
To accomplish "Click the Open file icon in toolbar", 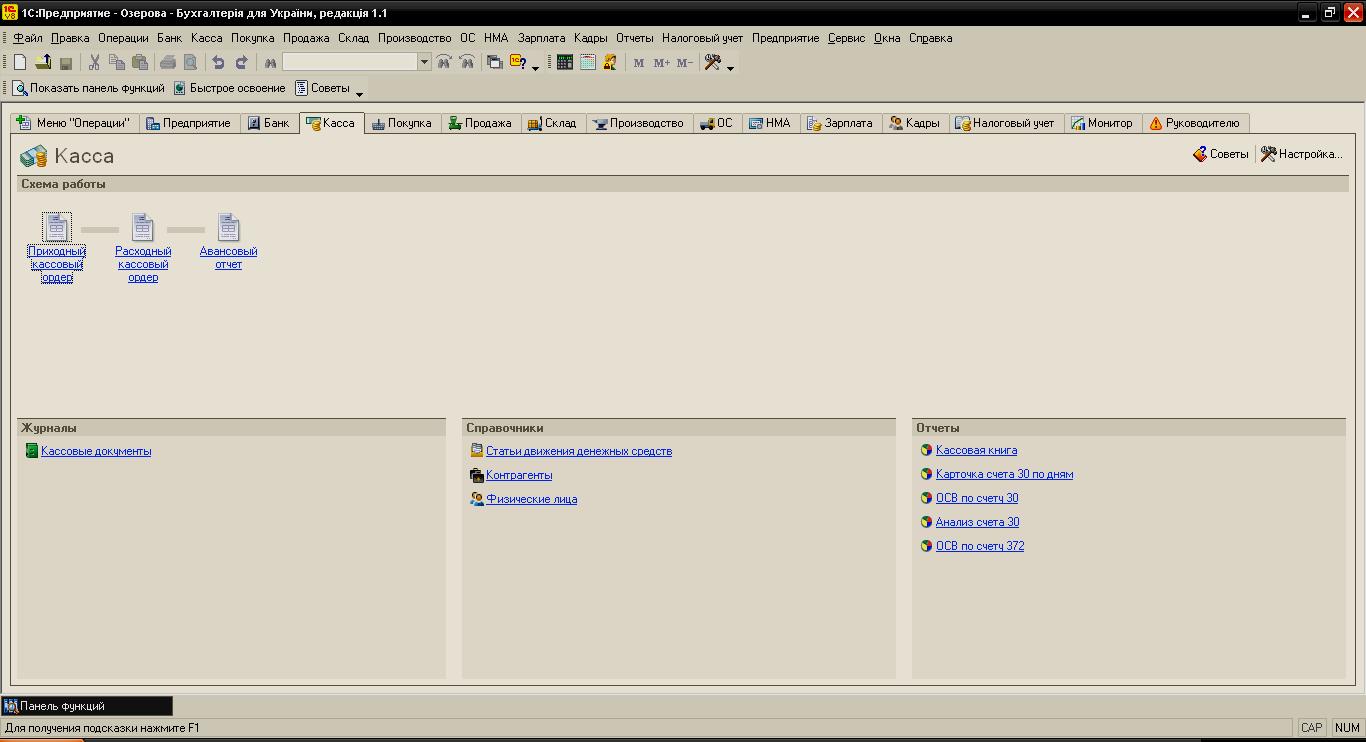I will click(43, 62).
